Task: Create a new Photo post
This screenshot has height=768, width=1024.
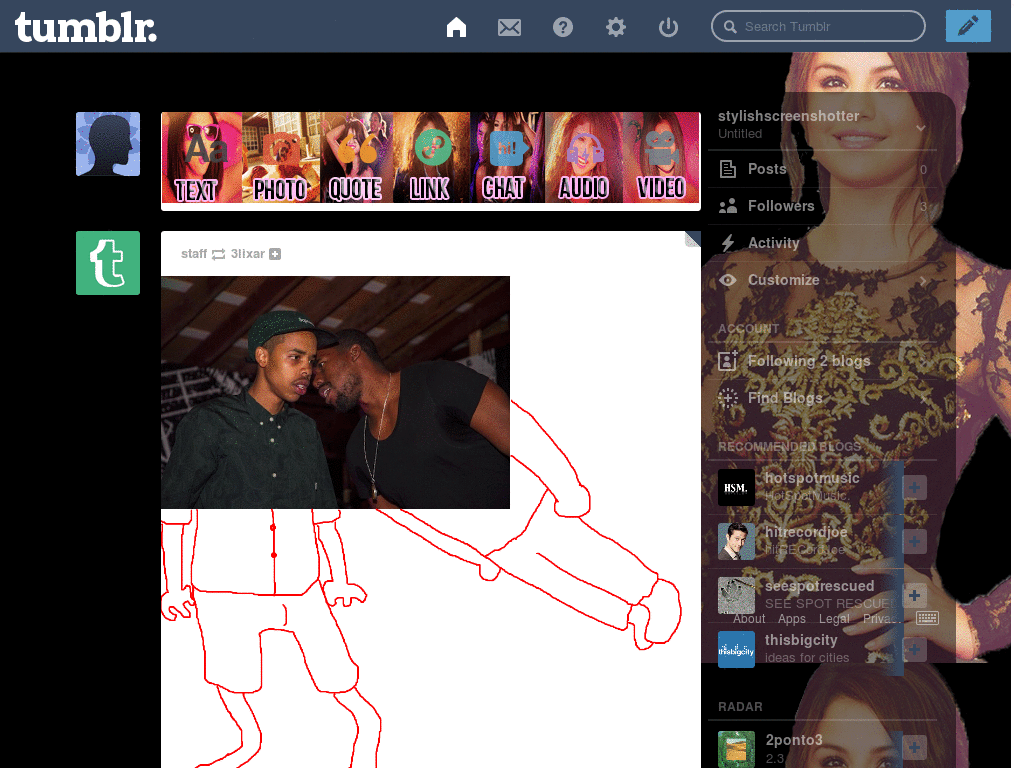Action: click(281, 158)
